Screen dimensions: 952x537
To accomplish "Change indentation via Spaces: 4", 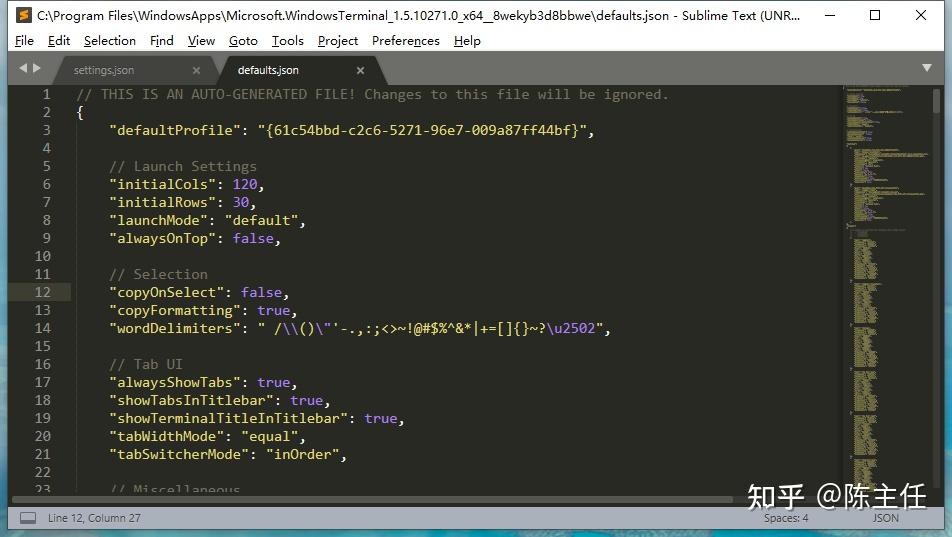I will (786, 518).
